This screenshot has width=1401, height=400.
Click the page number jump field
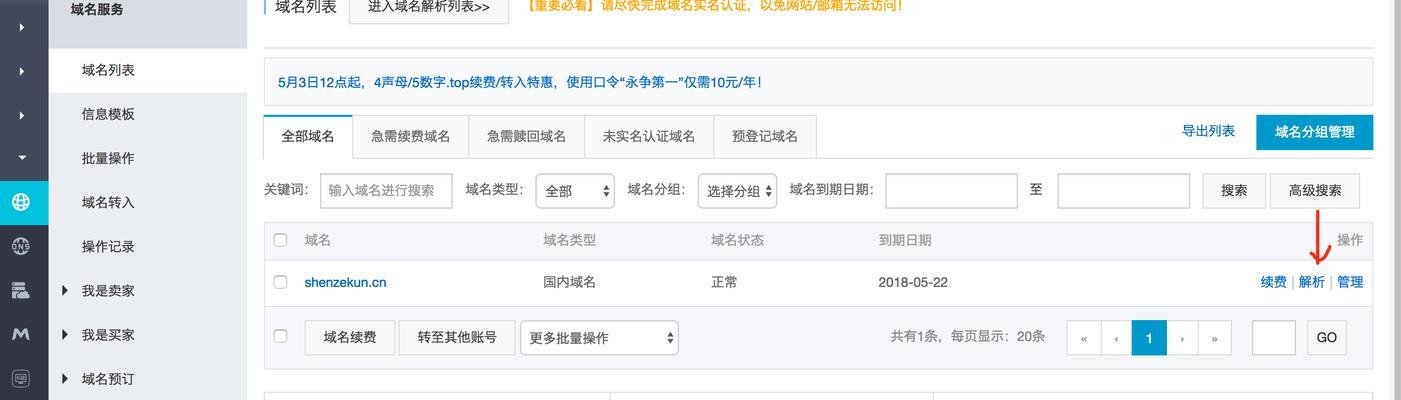[x=1274, y=338]
